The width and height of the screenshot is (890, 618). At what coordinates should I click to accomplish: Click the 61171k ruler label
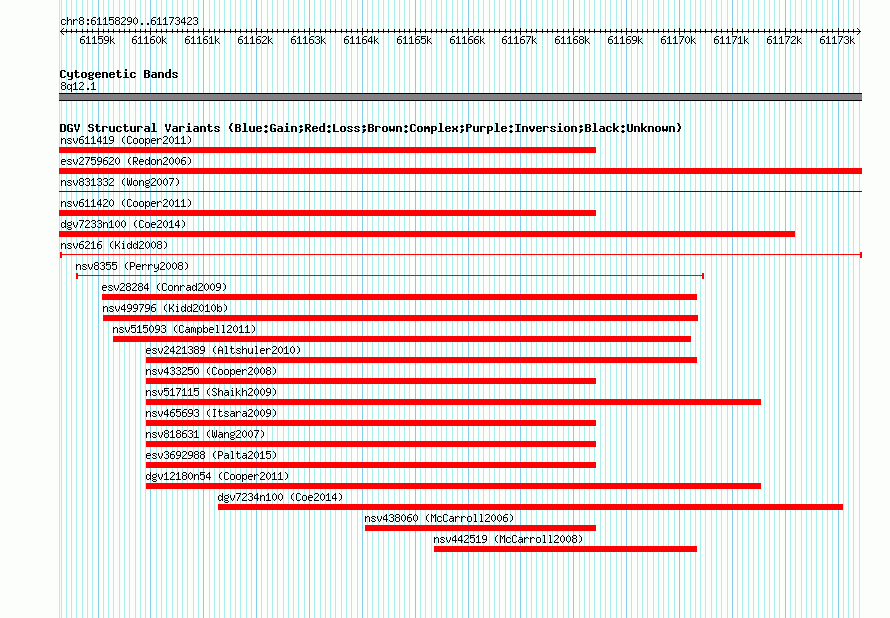[731, 40]
